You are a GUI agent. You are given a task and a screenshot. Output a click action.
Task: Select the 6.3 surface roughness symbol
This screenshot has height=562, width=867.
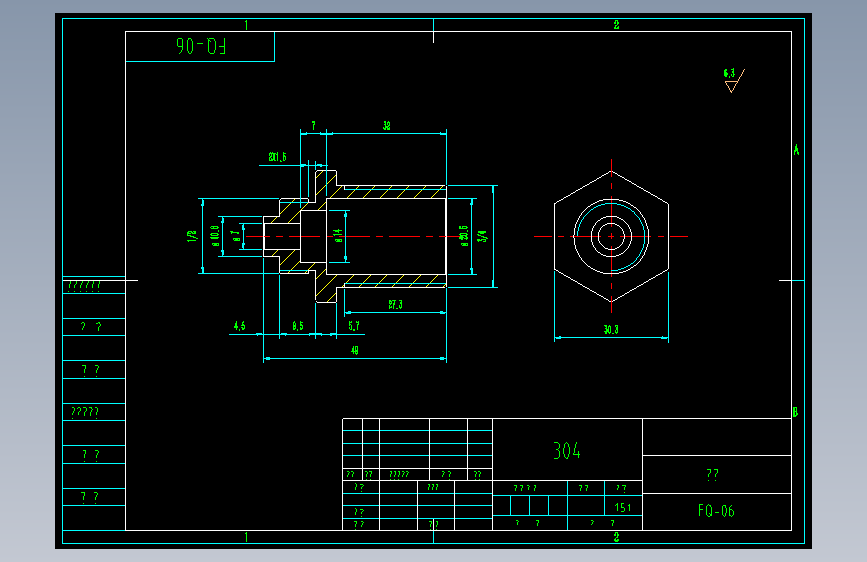coord(734,80)
